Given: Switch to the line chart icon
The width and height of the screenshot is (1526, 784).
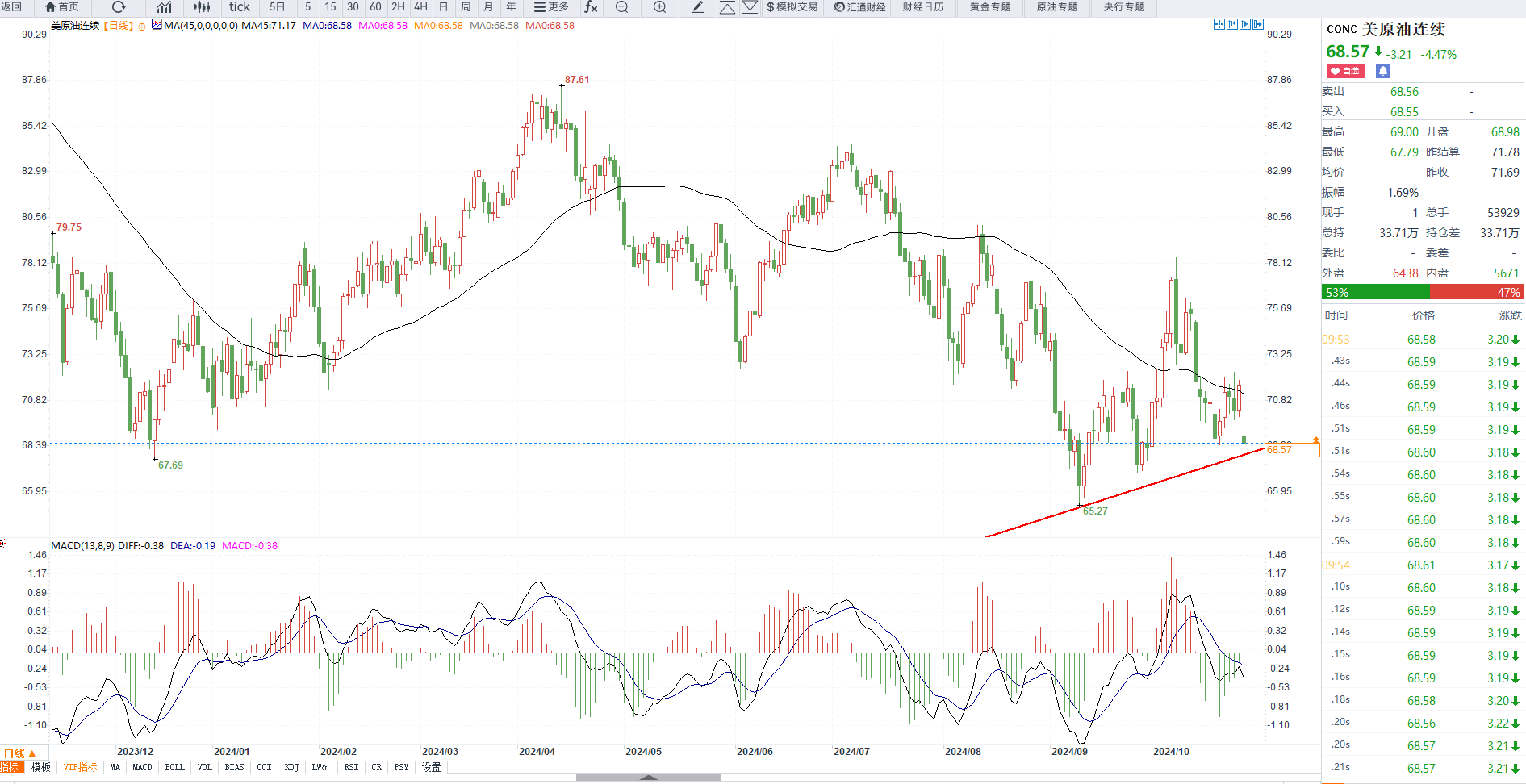Looking at the screenshot, I should coord(164,7).
